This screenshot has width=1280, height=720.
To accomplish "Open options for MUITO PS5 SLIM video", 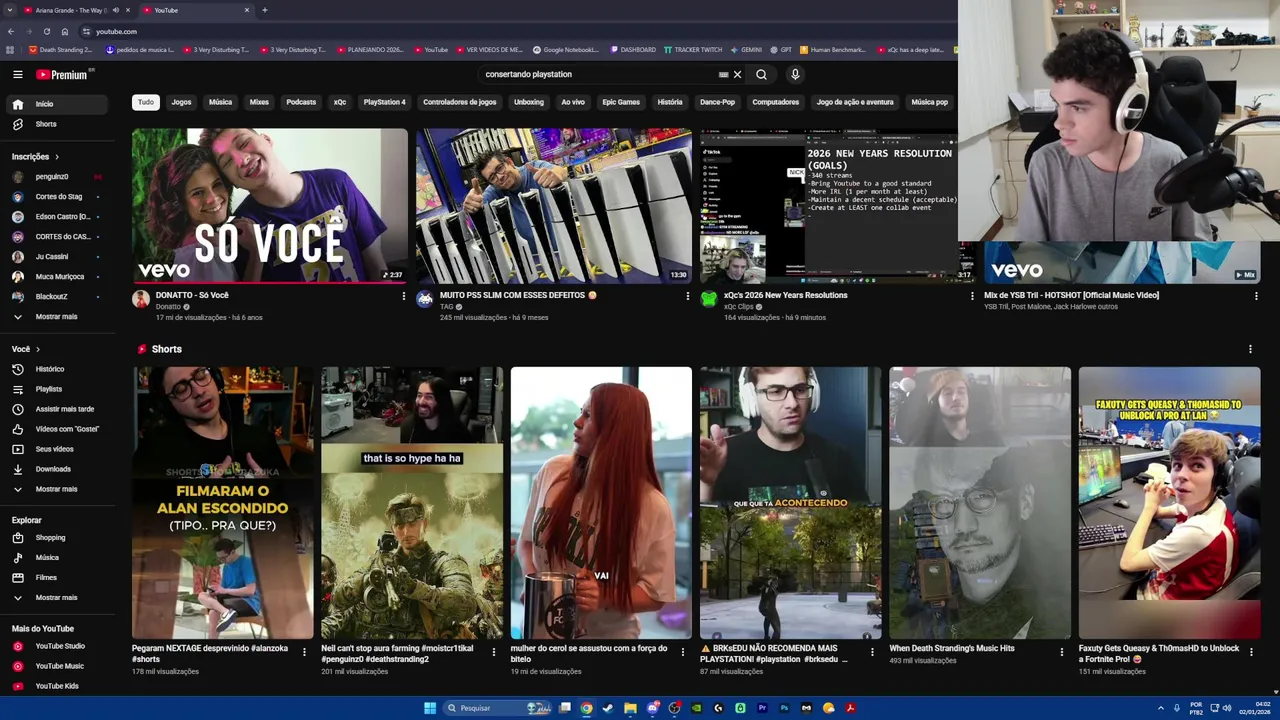I will (687, 296).
